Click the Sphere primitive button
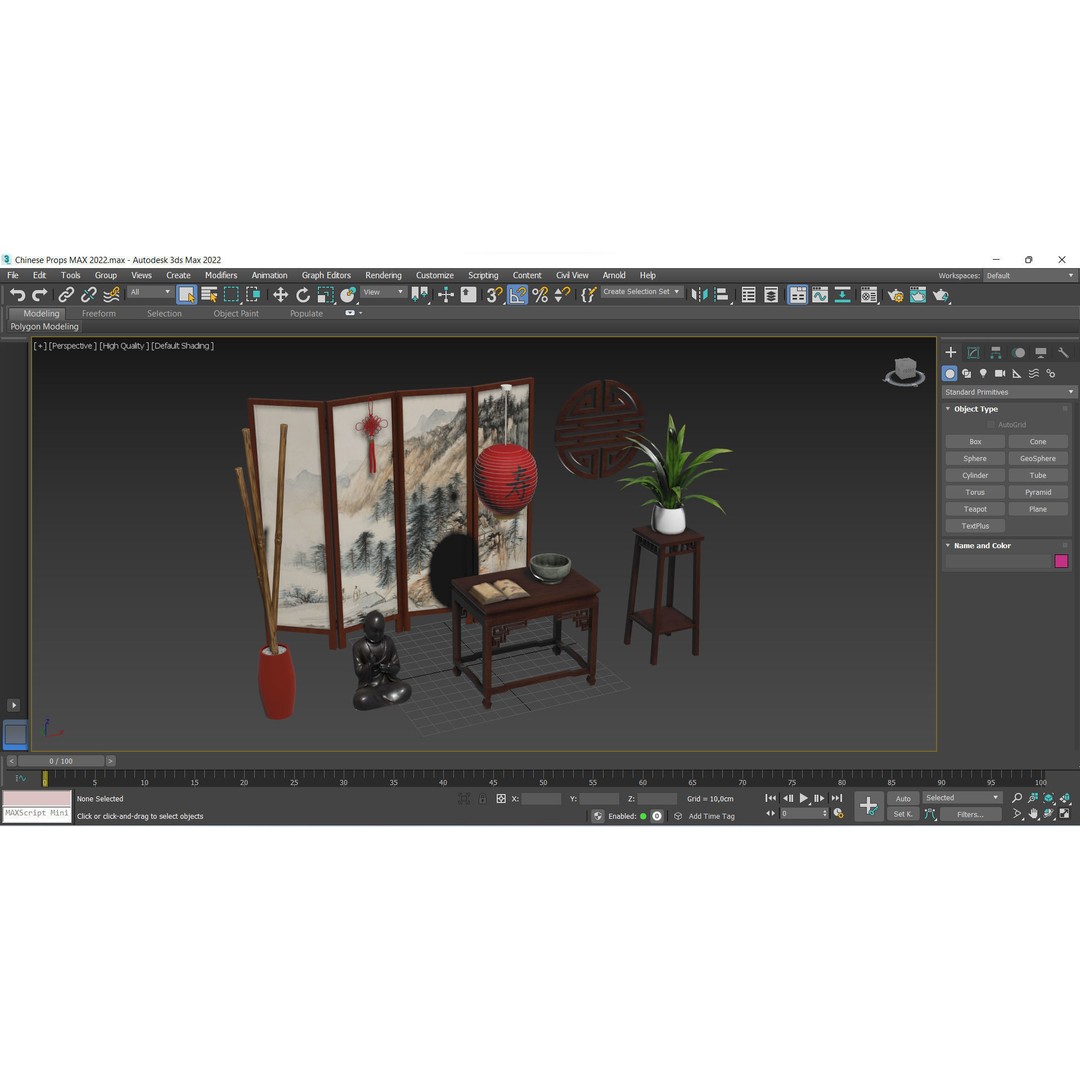This screenshot has height=1080, width=1080. click(x=975, y=459)
